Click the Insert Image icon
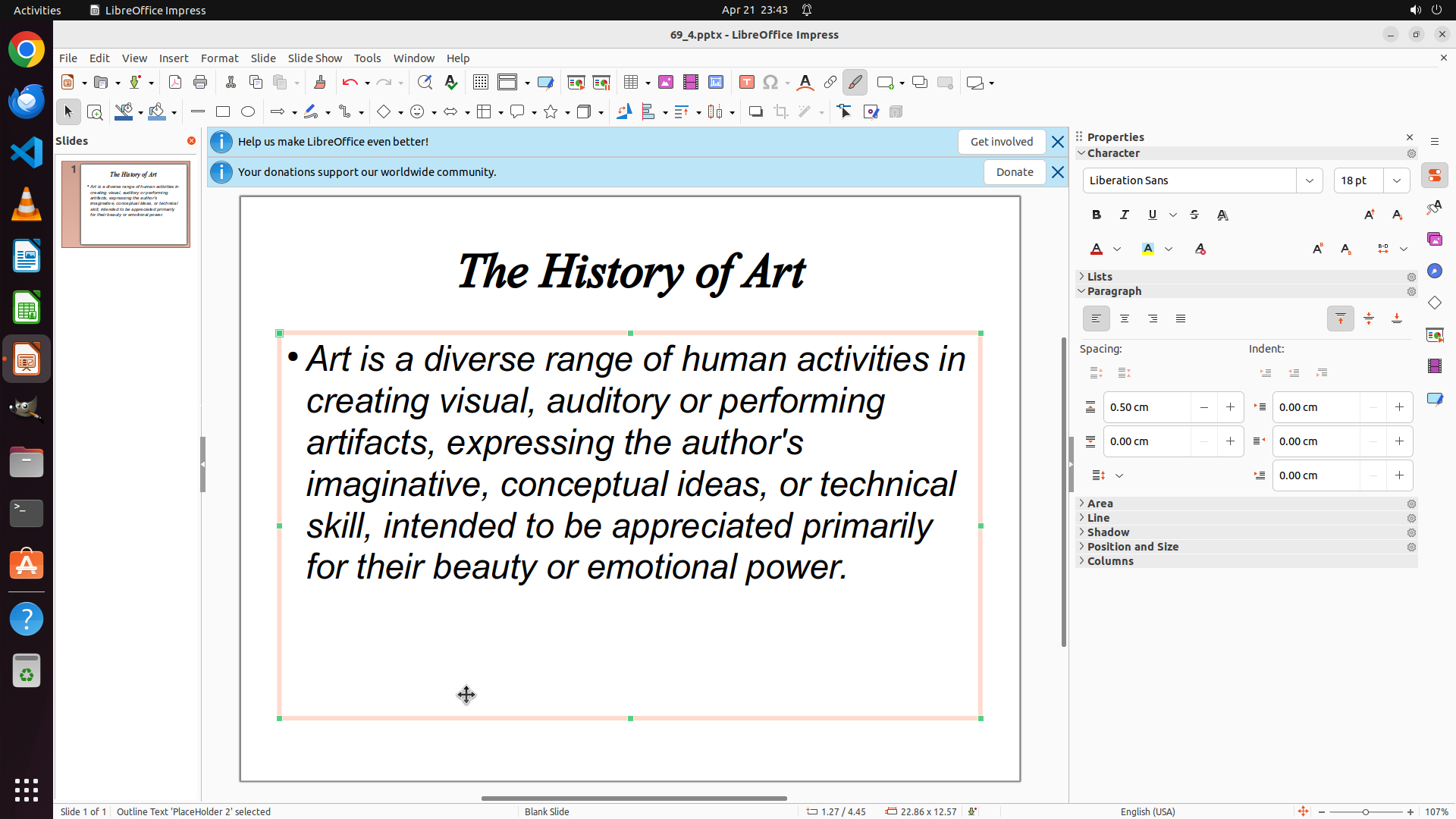 [666, 83]
